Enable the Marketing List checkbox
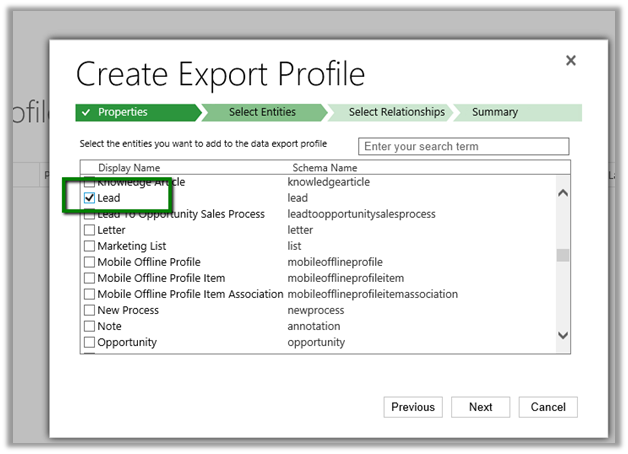 90,246
